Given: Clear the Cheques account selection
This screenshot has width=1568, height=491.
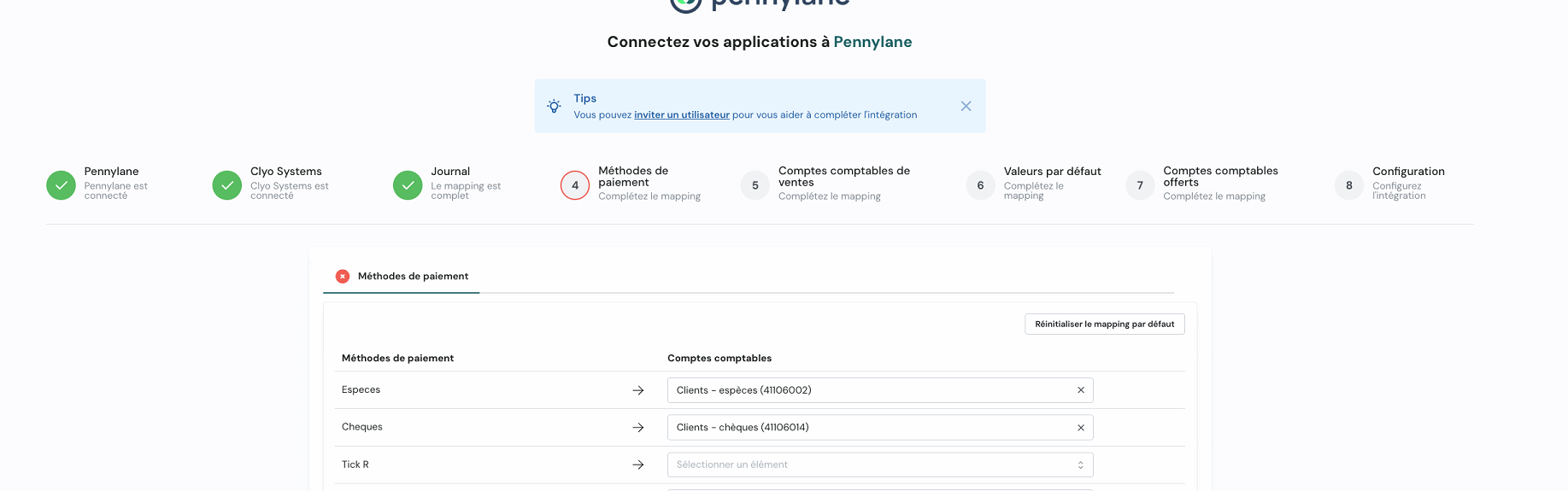Looking at the screenshot, I should [1081, 428].
